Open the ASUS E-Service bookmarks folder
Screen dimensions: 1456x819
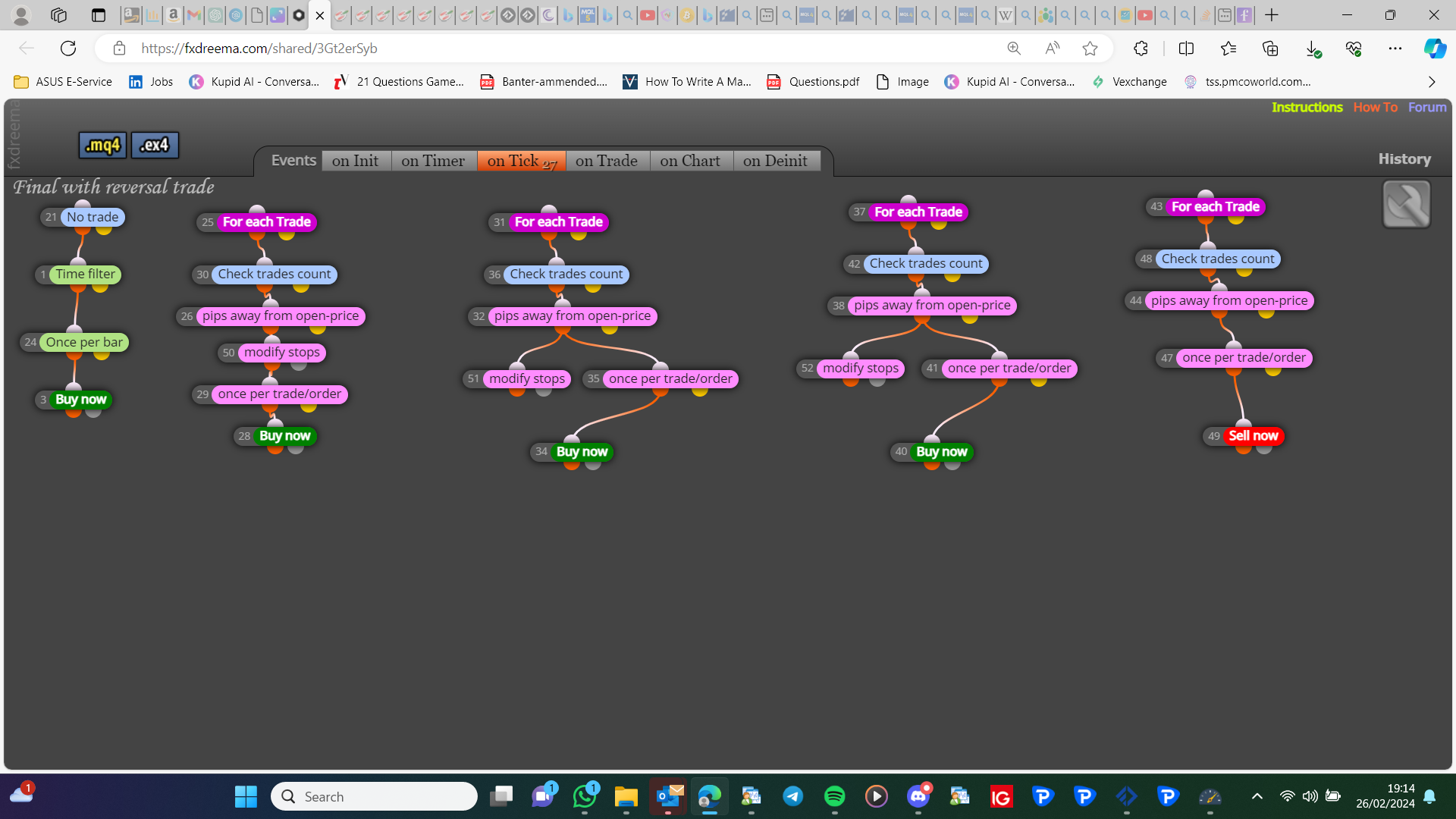click(x=63, y=82)
